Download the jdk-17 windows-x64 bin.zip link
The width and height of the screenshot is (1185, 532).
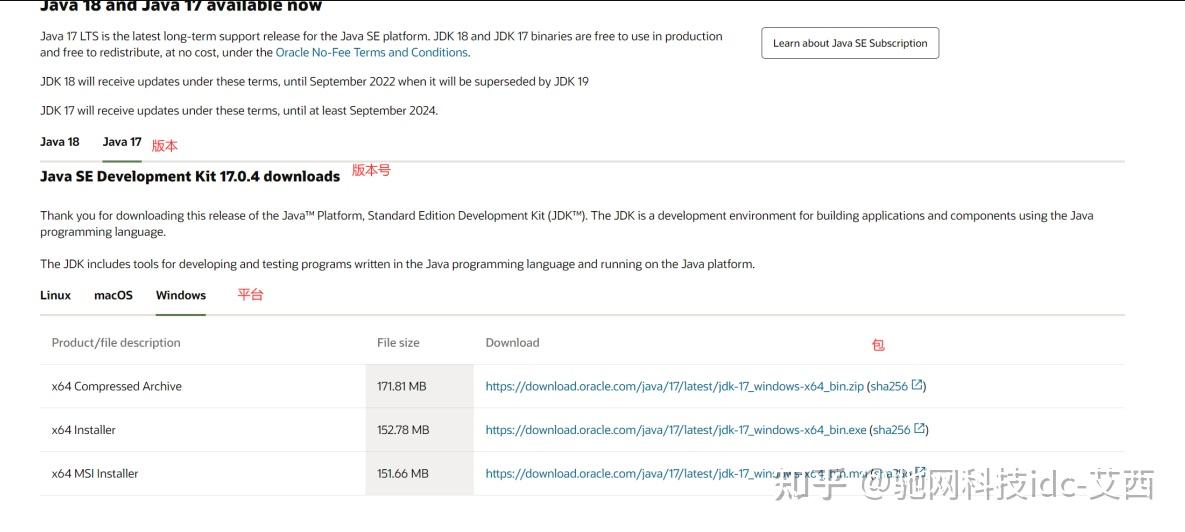pyautogui.click(x=674, y=386)
